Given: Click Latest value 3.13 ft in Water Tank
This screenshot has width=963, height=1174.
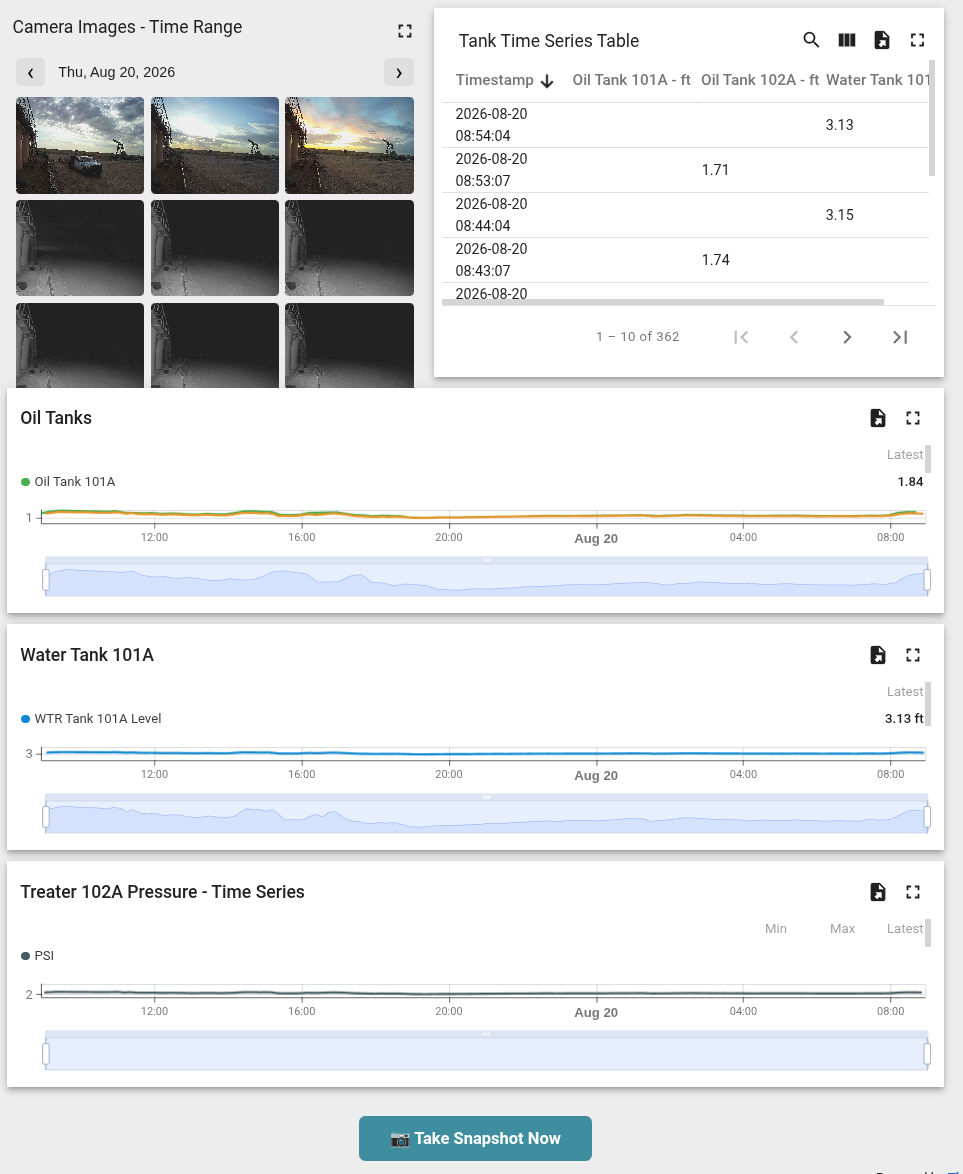Looking at the screenshot, I should [x=904, y=719].
